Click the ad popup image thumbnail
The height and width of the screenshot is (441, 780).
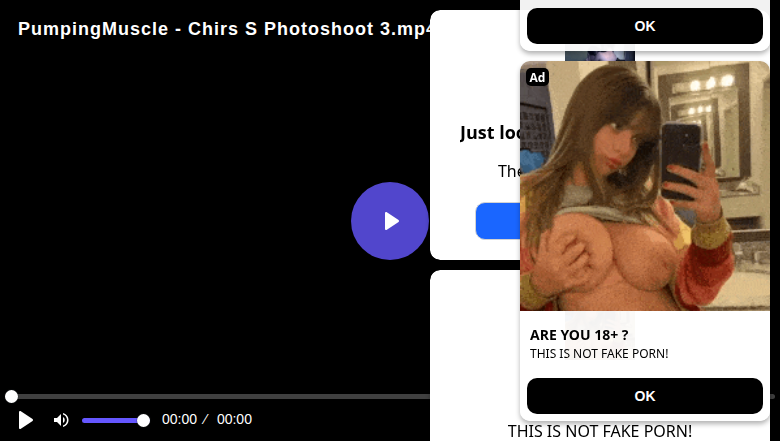(645, 186)
